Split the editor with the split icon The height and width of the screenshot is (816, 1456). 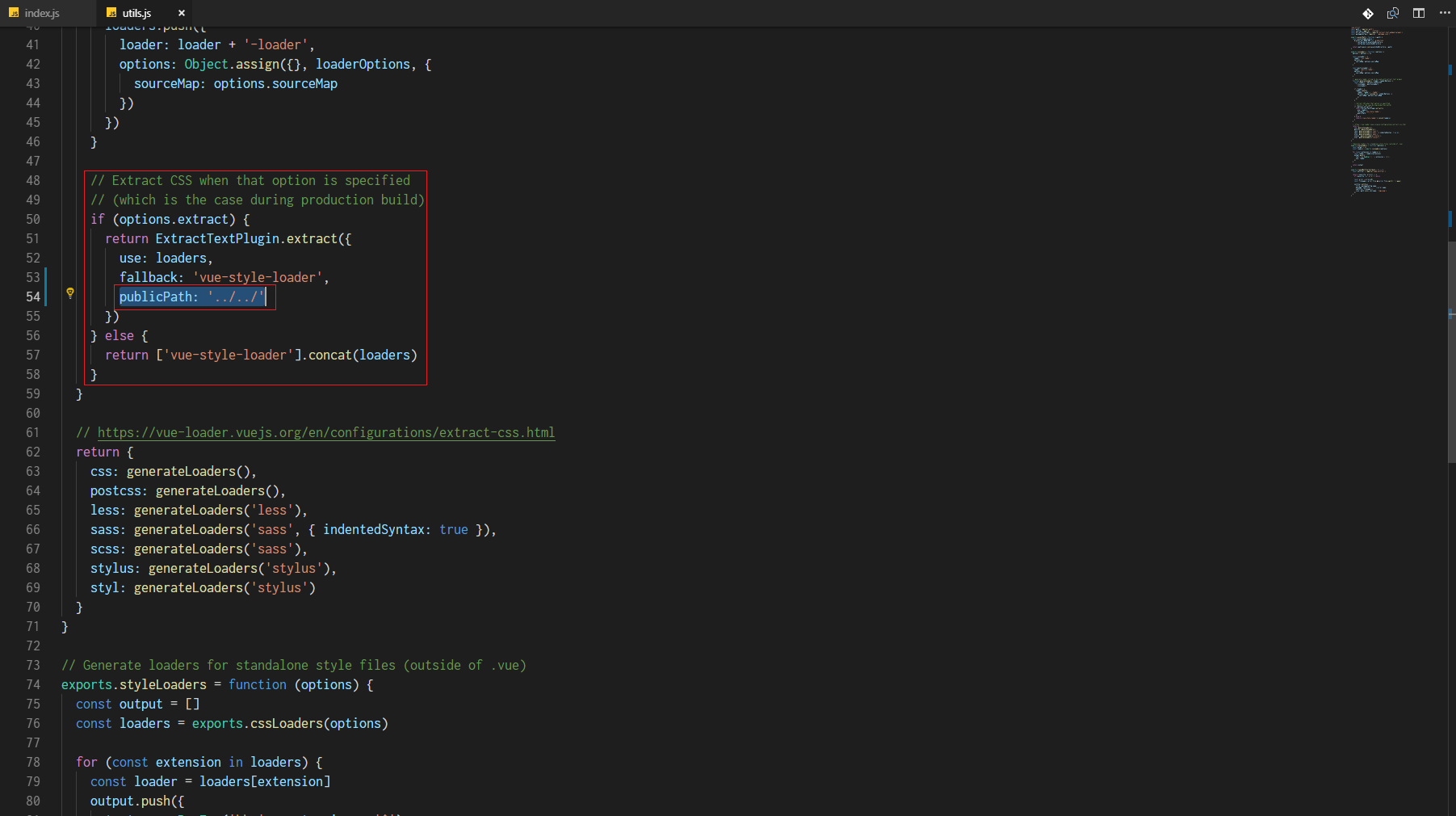pos(1419,13)
